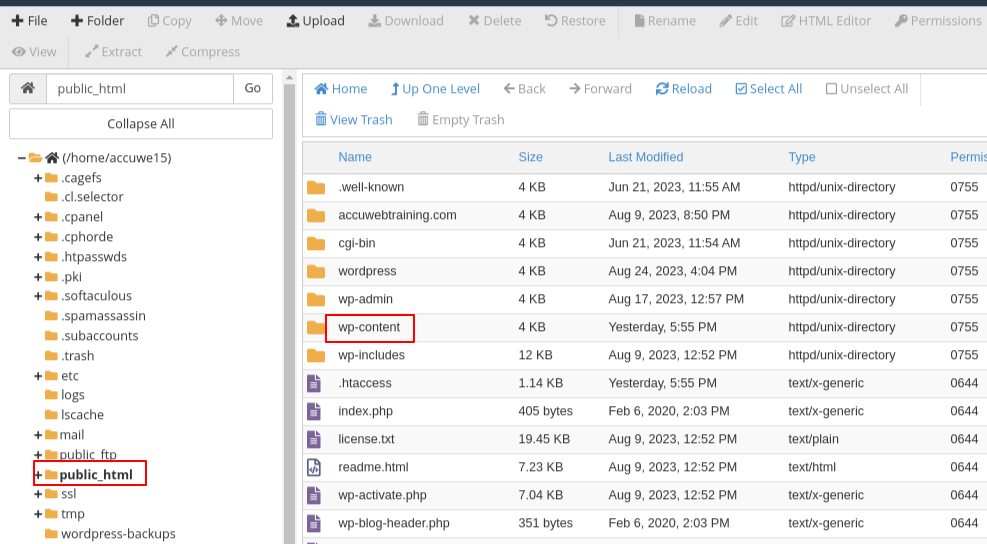Click the Extract toolbar button

pyautogui.click(x=113, y=52)
